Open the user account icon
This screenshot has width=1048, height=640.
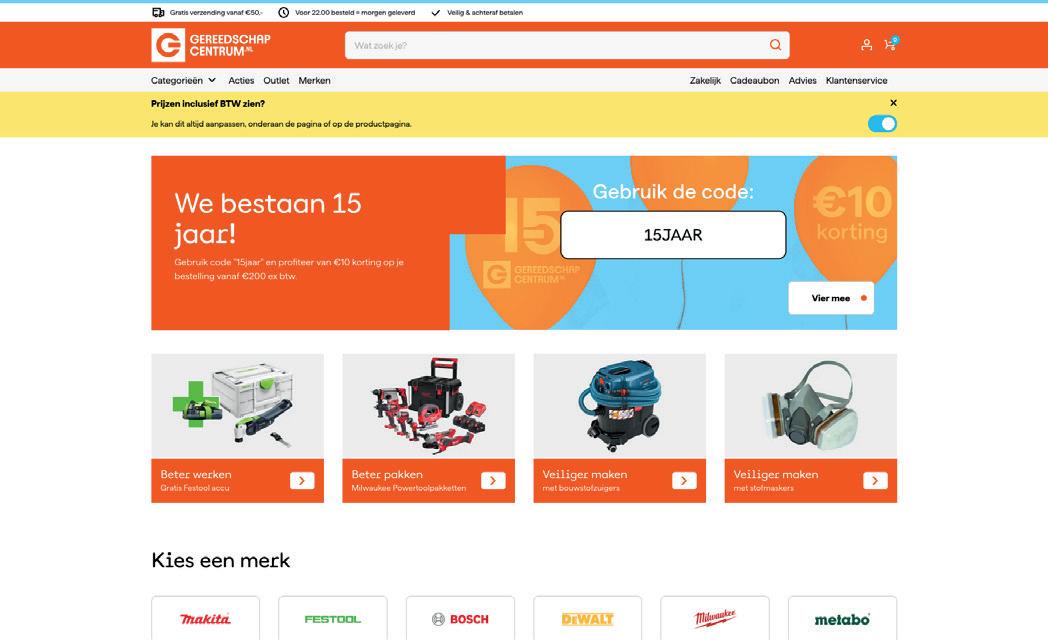click(x=866, y=45)
